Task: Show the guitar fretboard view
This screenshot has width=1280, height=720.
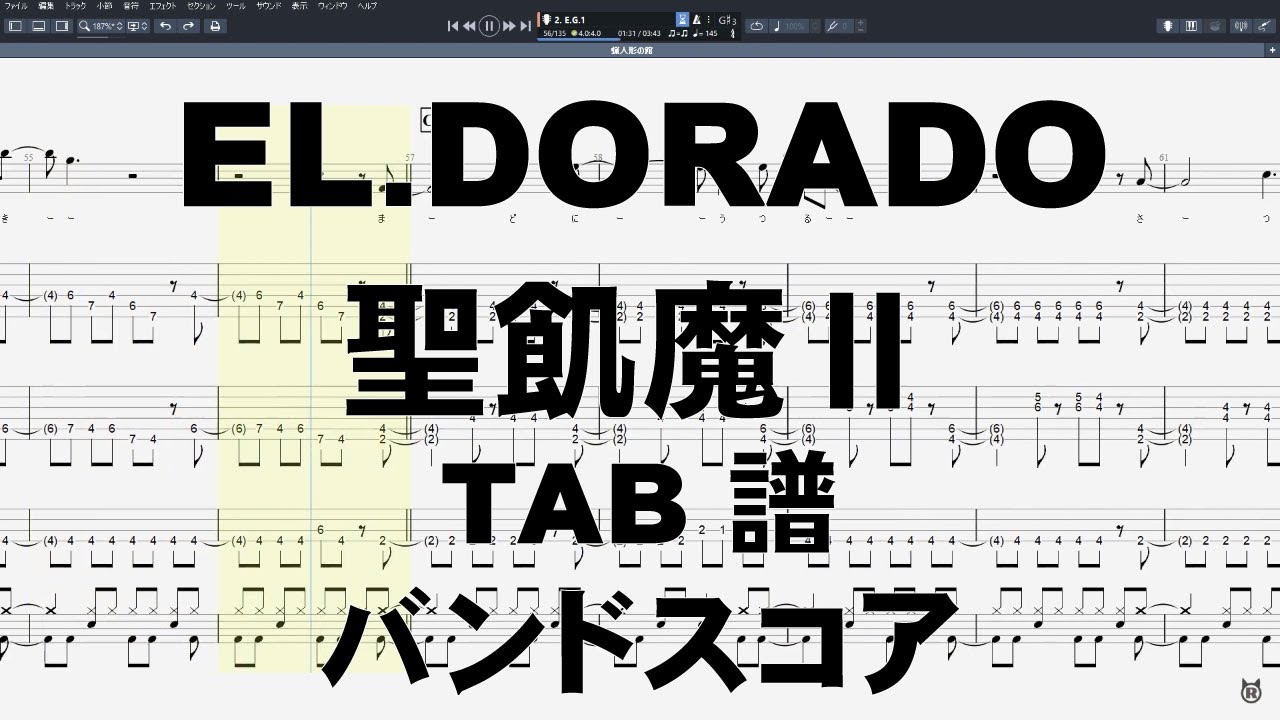Action: click(1168, 26)
